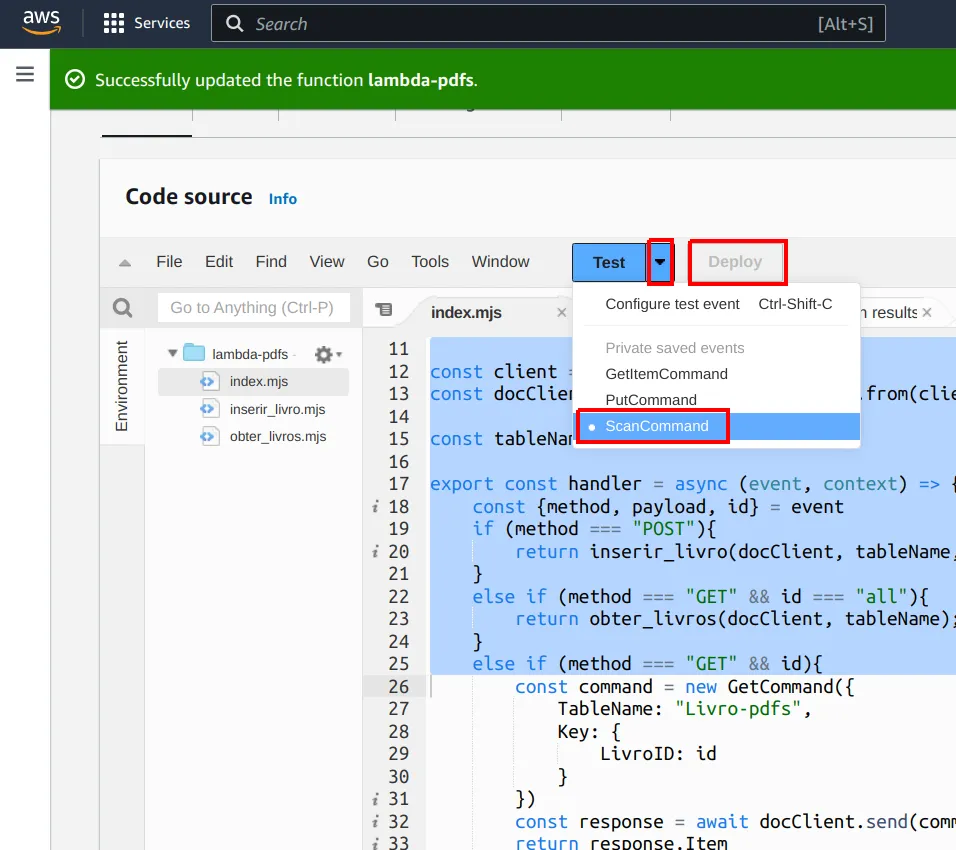This screenshot has height=850, width=956.
Task: Close the index.mjs tab
Action: pos(562,313)
